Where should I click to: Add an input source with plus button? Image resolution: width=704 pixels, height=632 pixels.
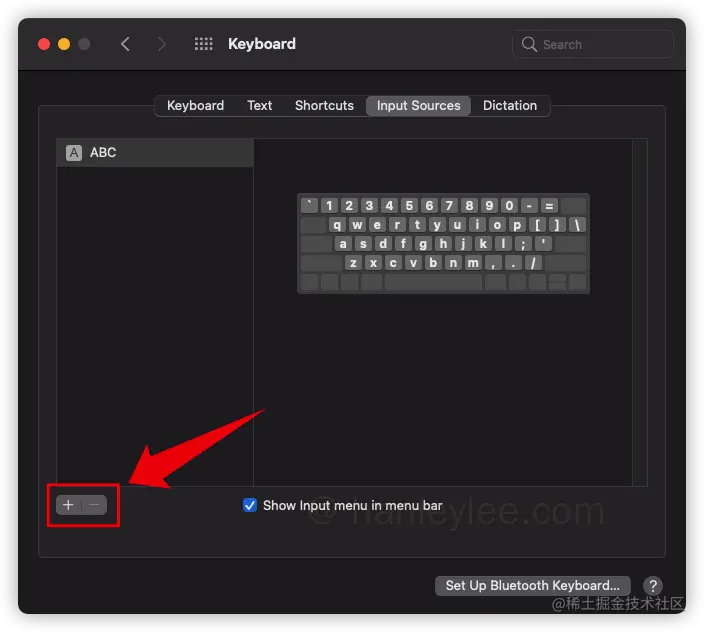pyautogui.click(x=68, y=505)
